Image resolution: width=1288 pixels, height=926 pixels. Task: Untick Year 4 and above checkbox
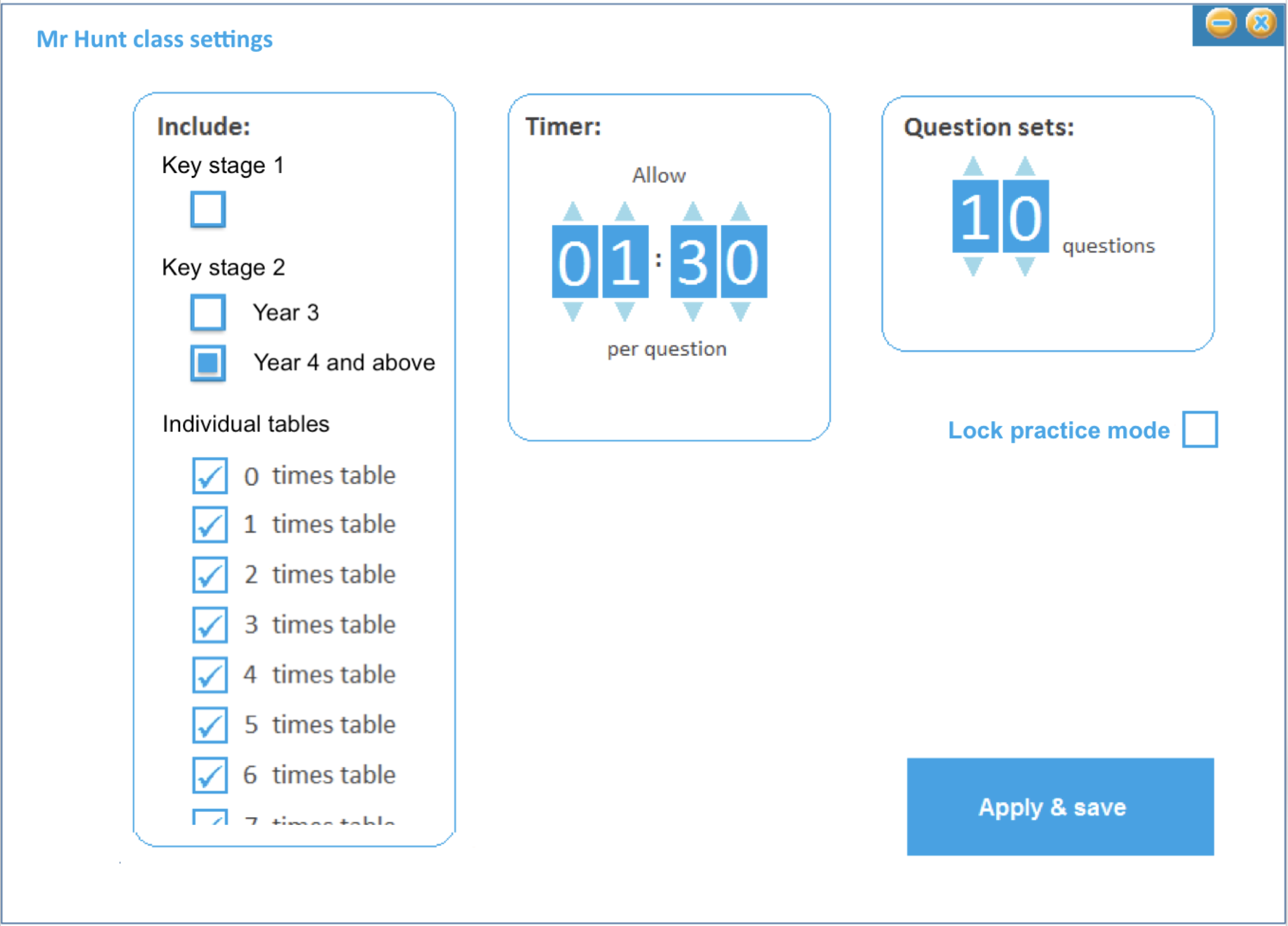pyautogui.click(x=208, y=363)
